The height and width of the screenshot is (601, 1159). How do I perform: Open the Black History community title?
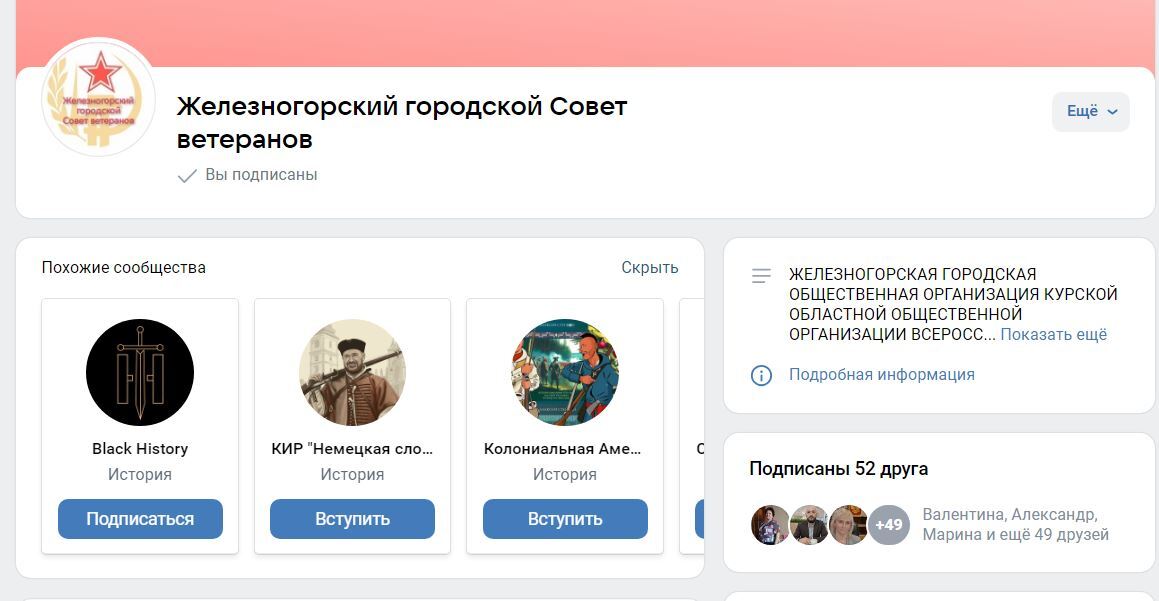(140, 449)
